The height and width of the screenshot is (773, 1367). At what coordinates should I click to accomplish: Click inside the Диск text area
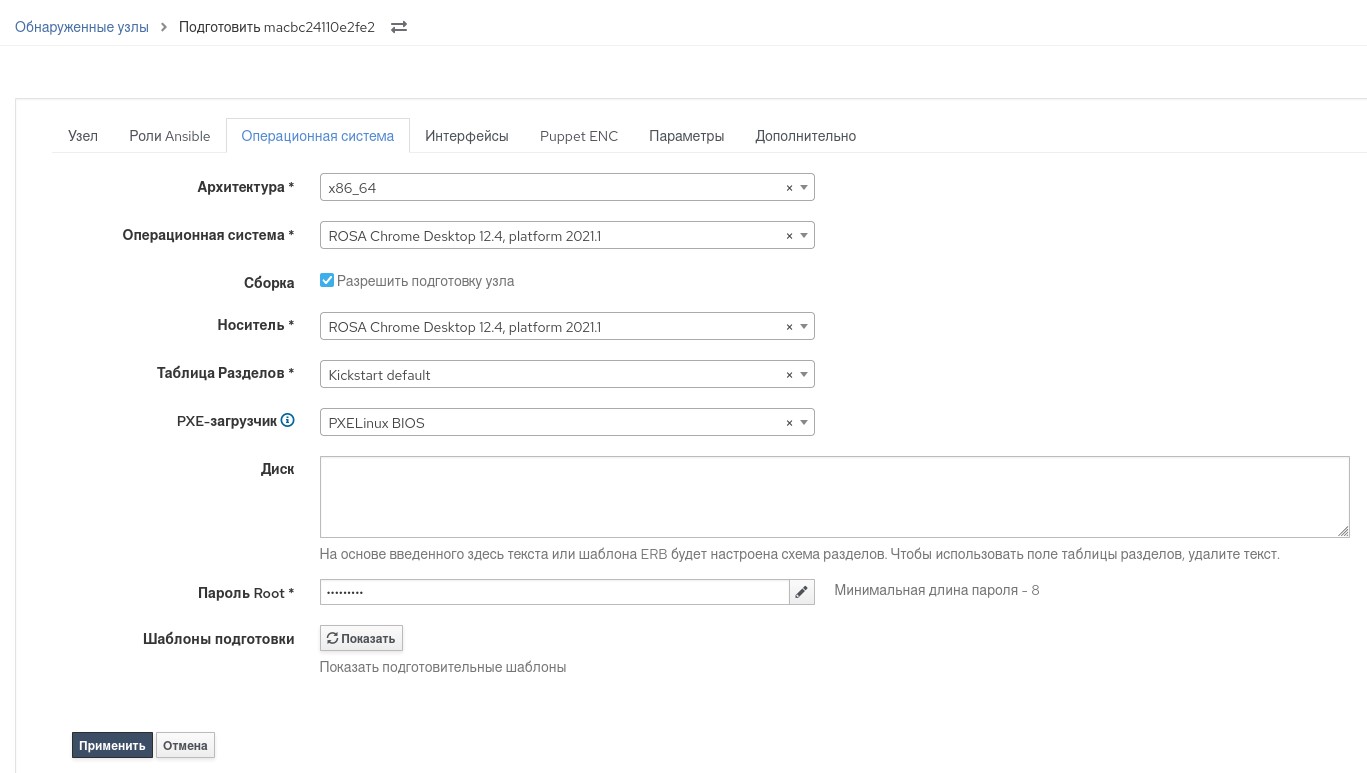(x=834, y=497)
